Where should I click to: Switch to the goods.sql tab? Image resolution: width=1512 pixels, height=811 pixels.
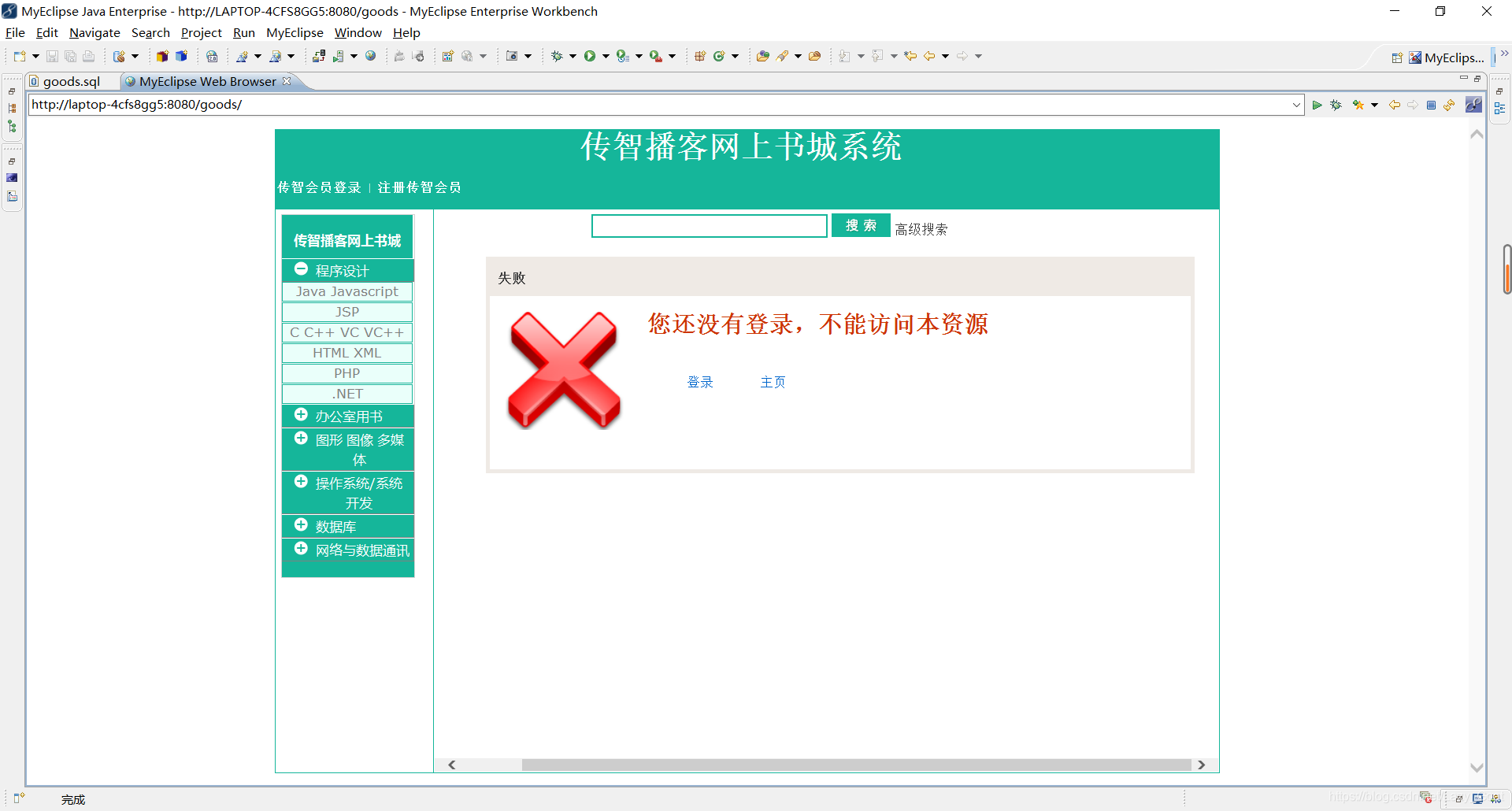71,81
